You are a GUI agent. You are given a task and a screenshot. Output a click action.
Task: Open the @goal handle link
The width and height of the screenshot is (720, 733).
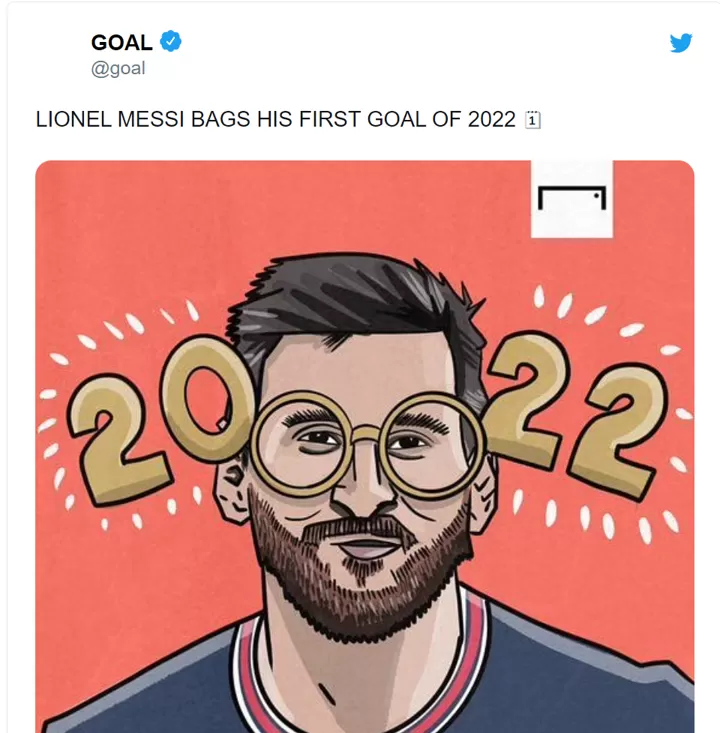coord(118,69)
